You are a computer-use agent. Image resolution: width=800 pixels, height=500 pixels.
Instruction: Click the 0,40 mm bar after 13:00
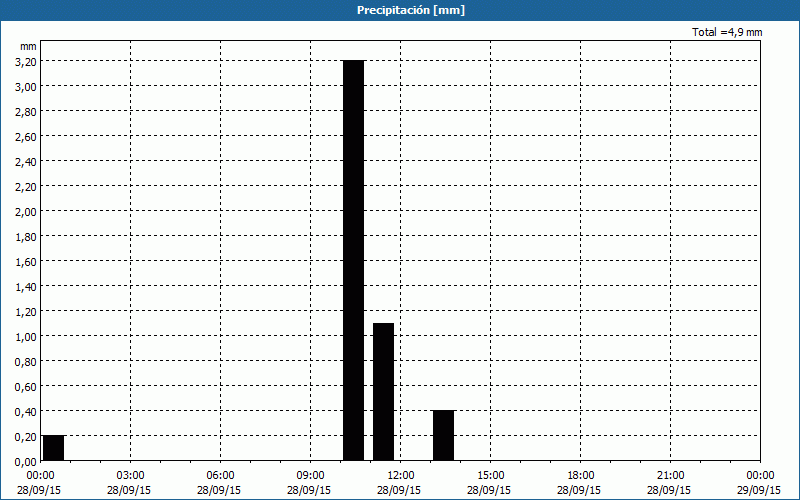[x=443, y=436]
